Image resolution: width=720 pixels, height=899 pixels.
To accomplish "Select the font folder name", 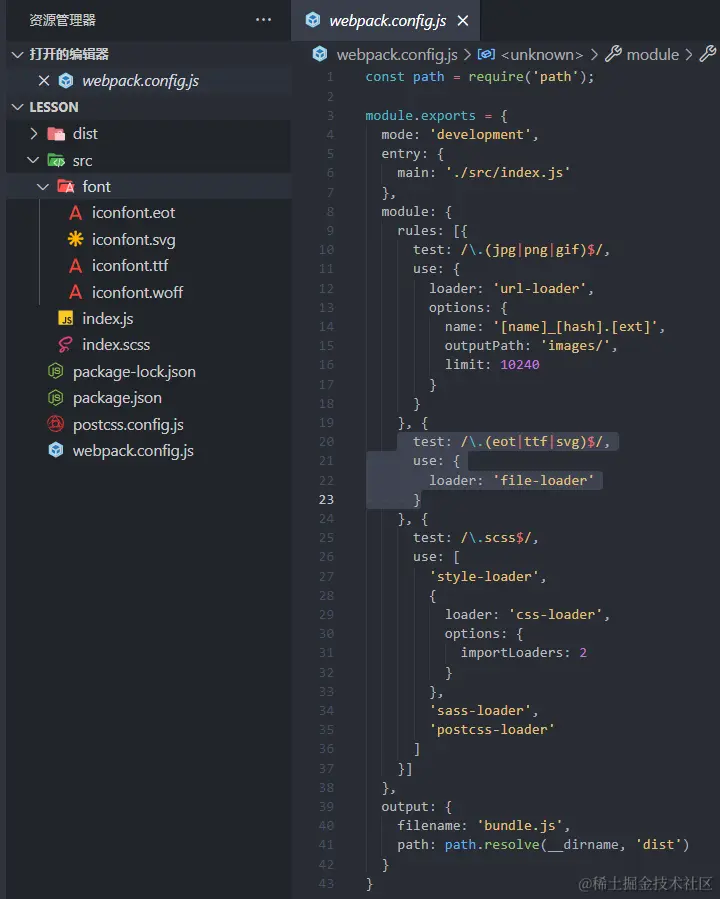I will pyautogui.click(x=96, y=186).
